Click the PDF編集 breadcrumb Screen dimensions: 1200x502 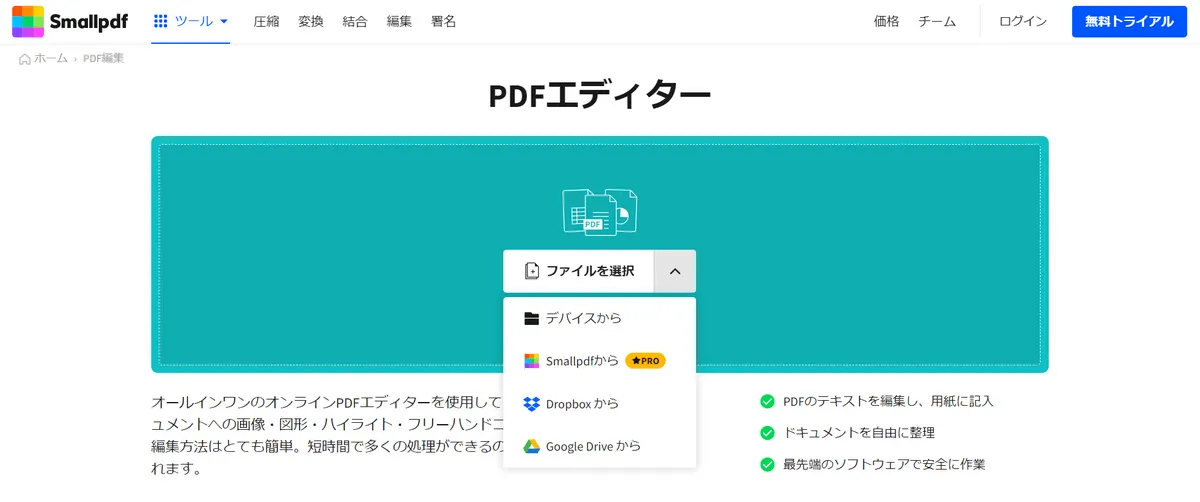tap(104, 59)
